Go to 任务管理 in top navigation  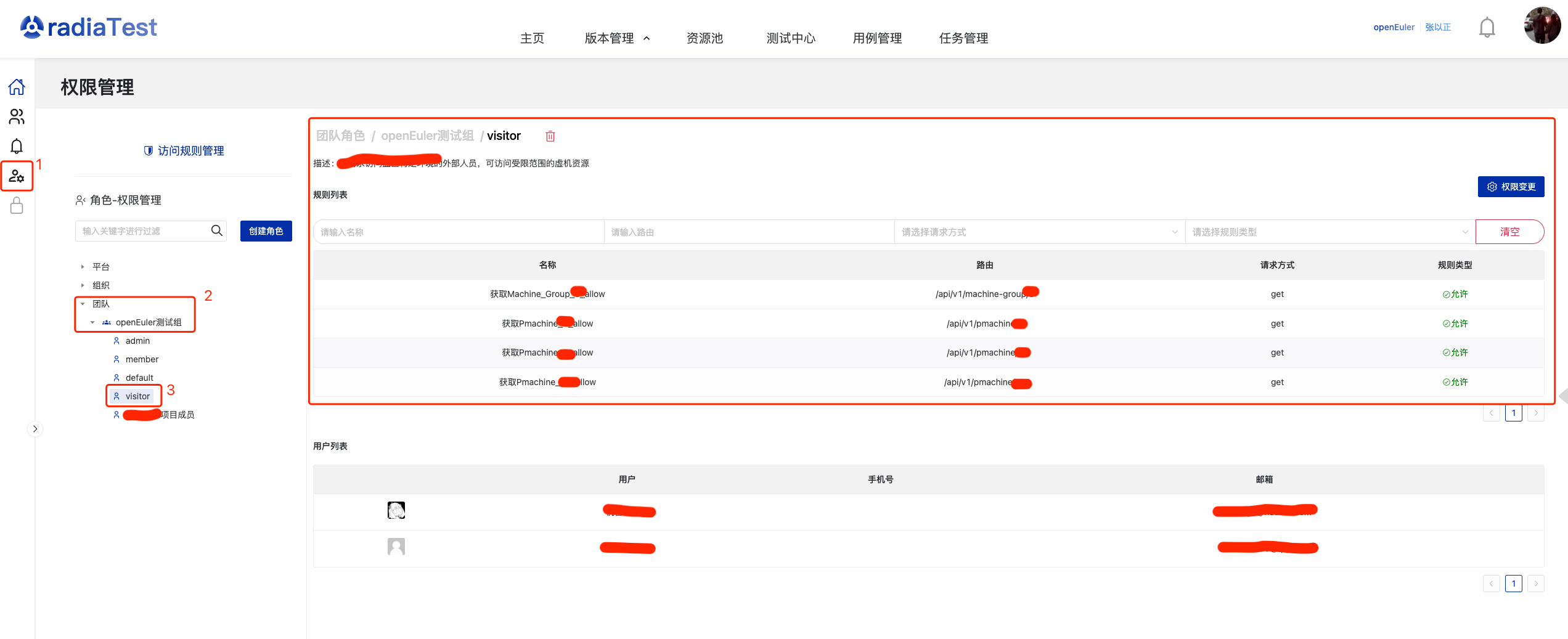(x=963, y=38)
